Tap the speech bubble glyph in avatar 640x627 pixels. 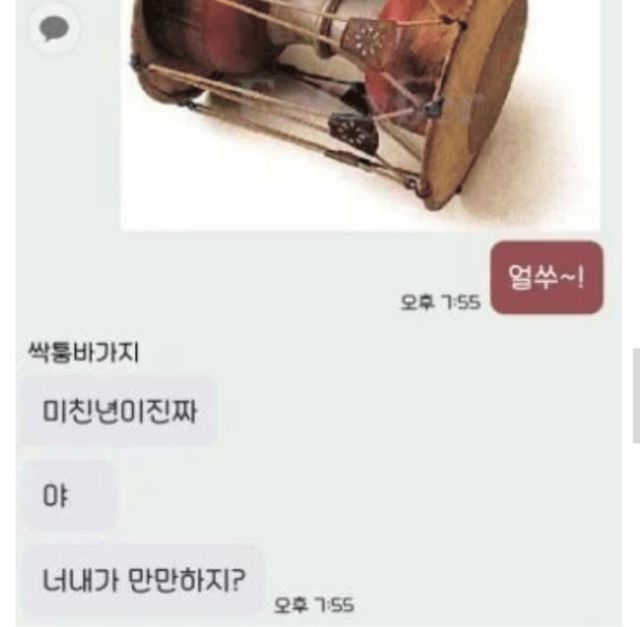(x=54, y=29)
